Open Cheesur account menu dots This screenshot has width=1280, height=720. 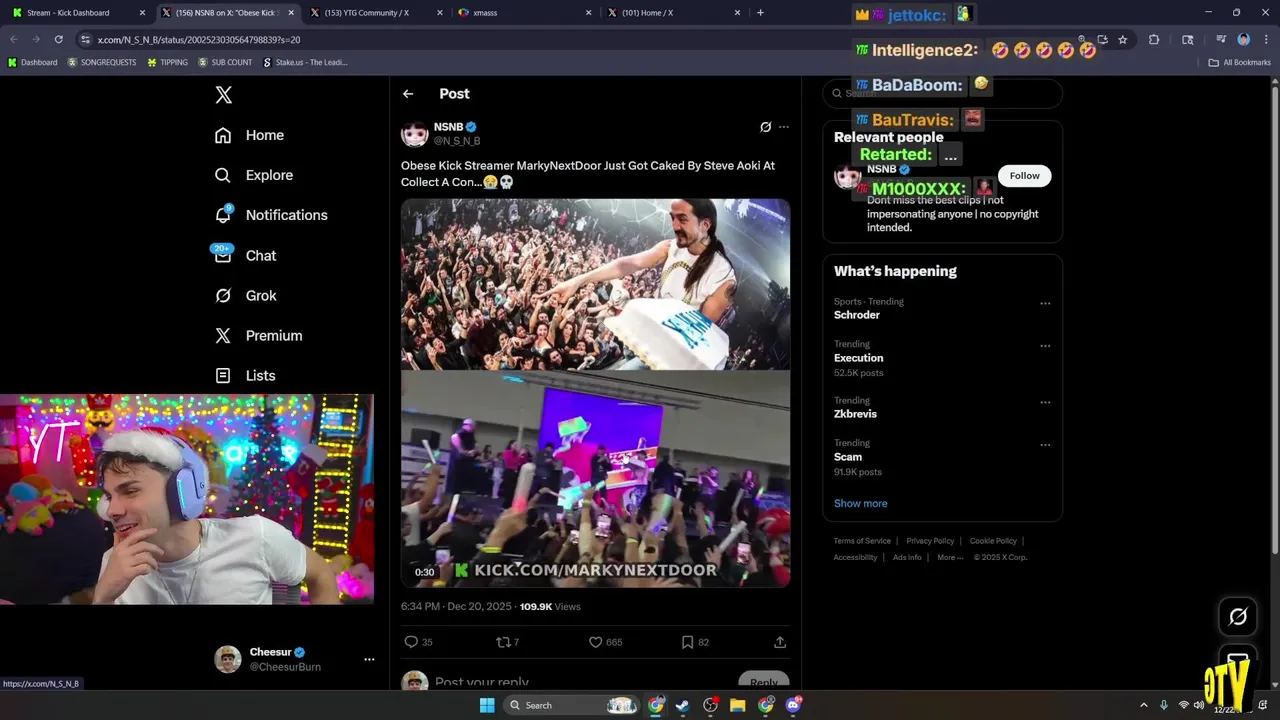[369, 659]
